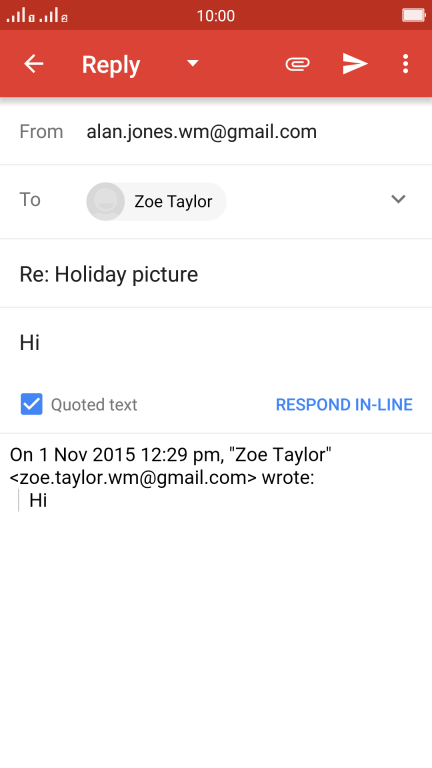Viewport: 432px width, 768px height.
Task: Open the three-dot overflow menu
Action: pyautogui.click(x=405, y=64)
